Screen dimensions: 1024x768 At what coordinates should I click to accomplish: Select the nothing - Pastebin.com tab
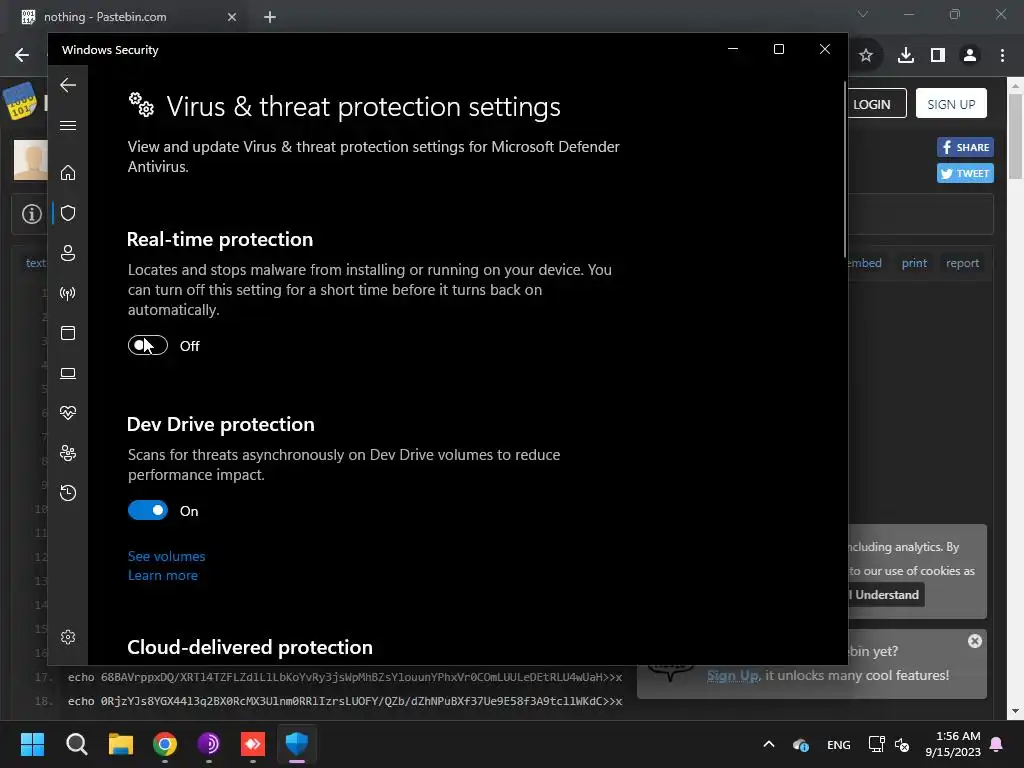tap(127, 17)
